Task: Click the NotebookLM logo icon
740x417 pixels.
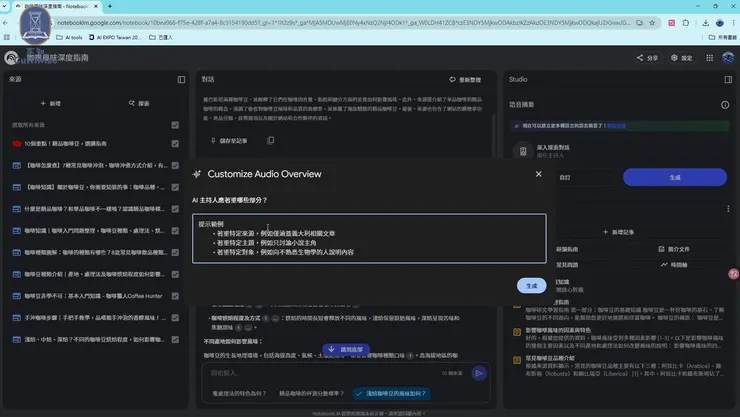Action: 11,58
